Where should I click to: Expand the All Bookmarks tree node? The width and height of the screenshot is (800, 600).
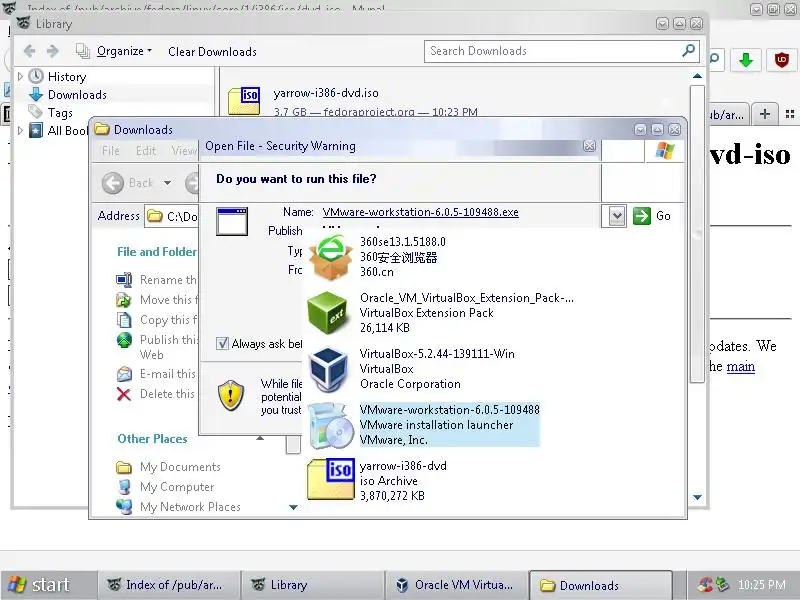pos(20,131)
